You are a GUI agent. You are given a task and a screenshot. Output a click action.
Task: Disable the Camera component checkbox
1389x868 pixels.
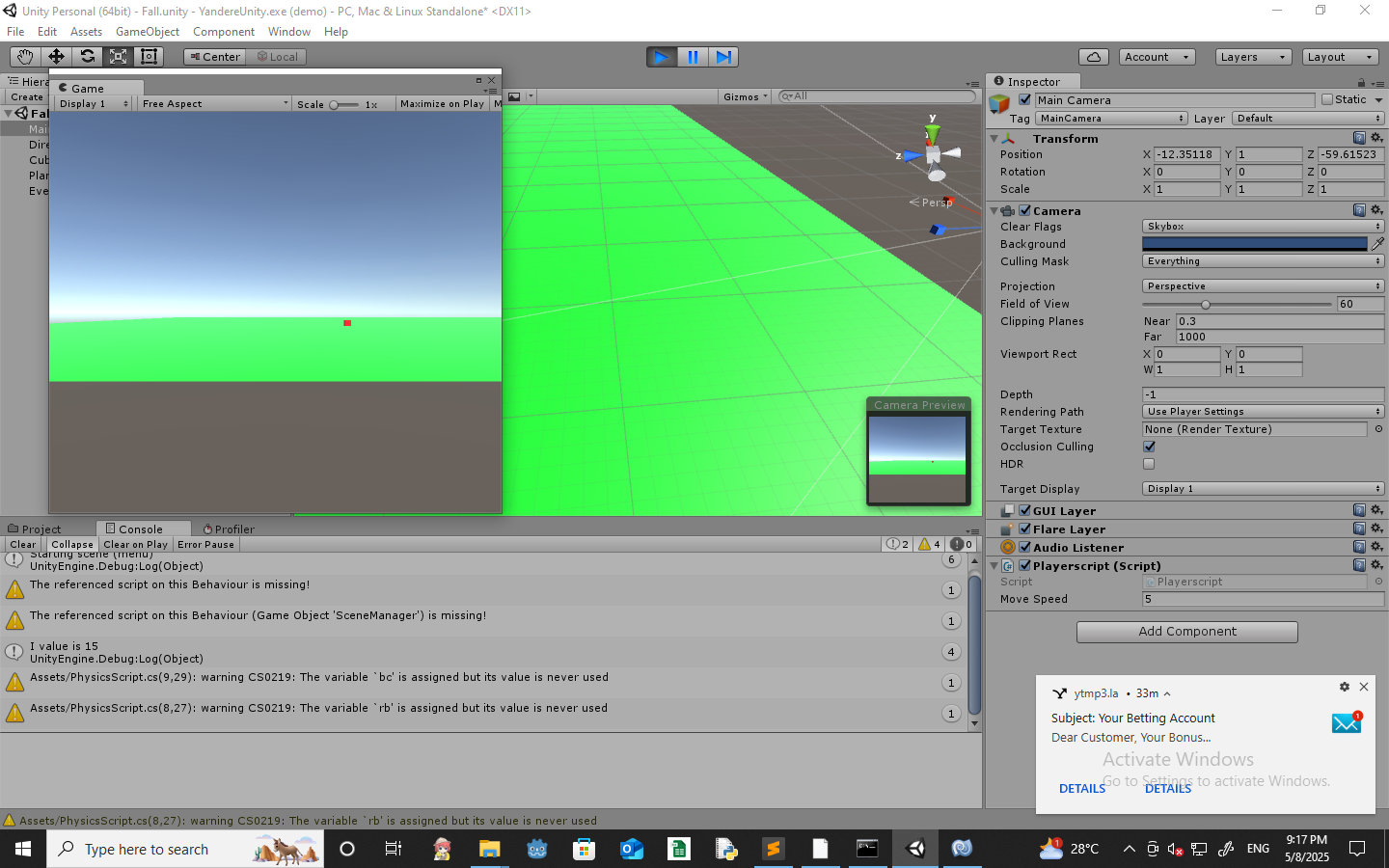point(1025,210)
